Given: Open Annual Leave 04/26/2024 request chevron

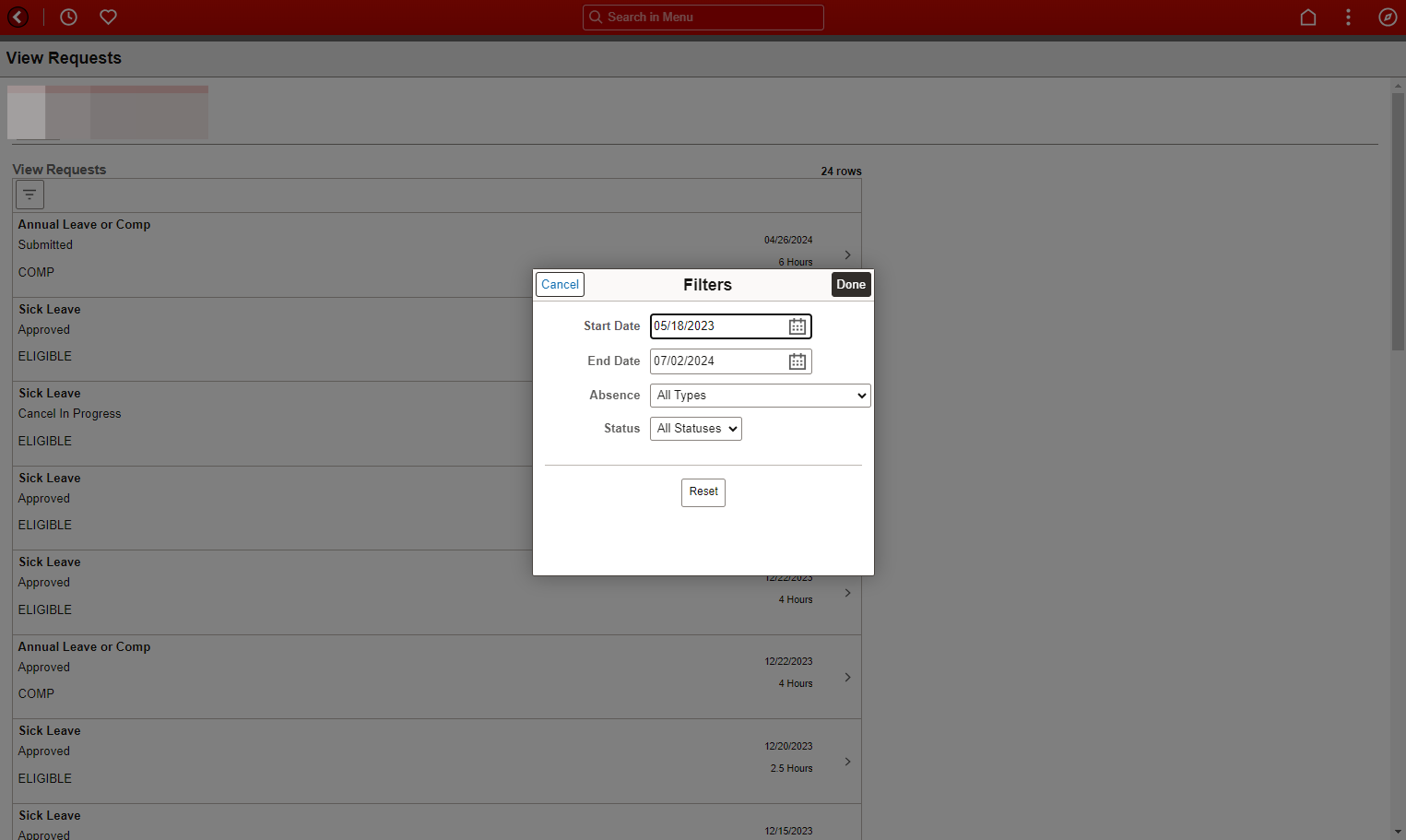Looking at the screenshot, I should (847, 254).
